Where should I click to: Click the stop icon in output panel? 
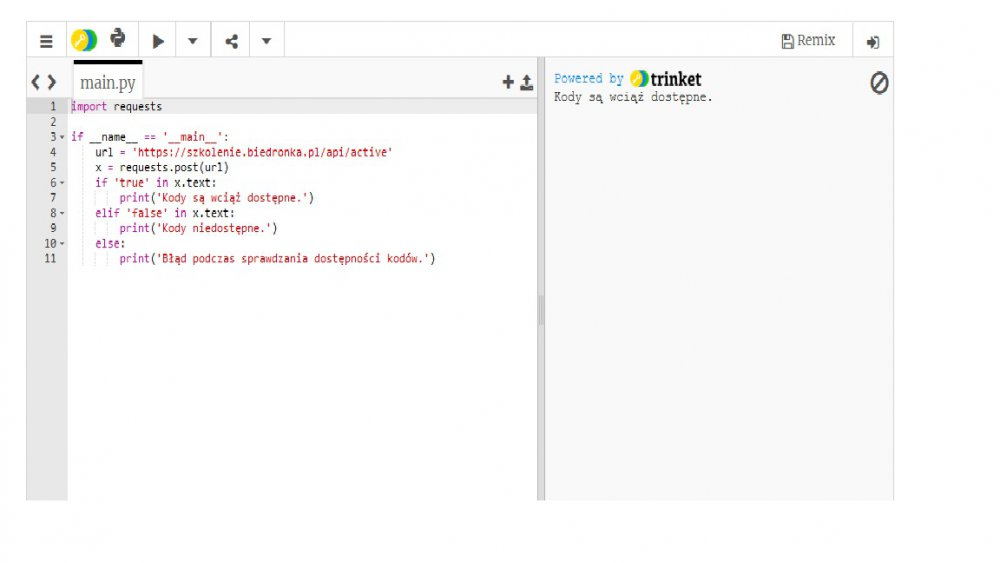point(879,84)
